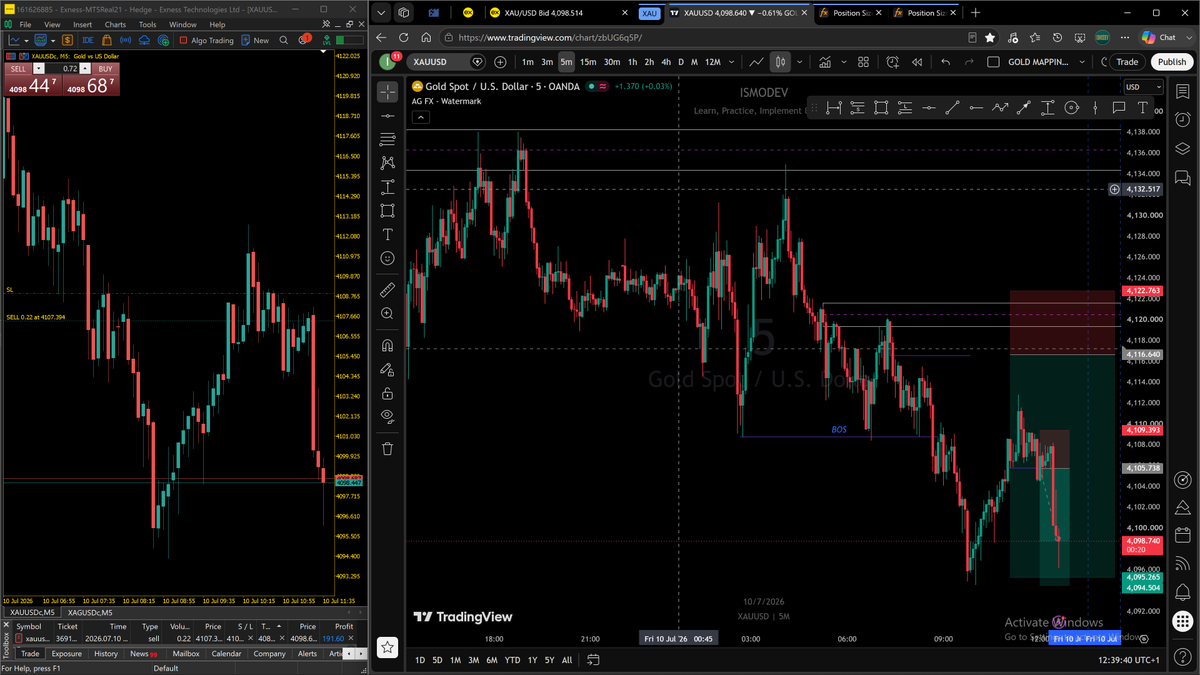Click the Publish button
The height and width of the screenshot is (675, 1200).
coord(1172,62)
